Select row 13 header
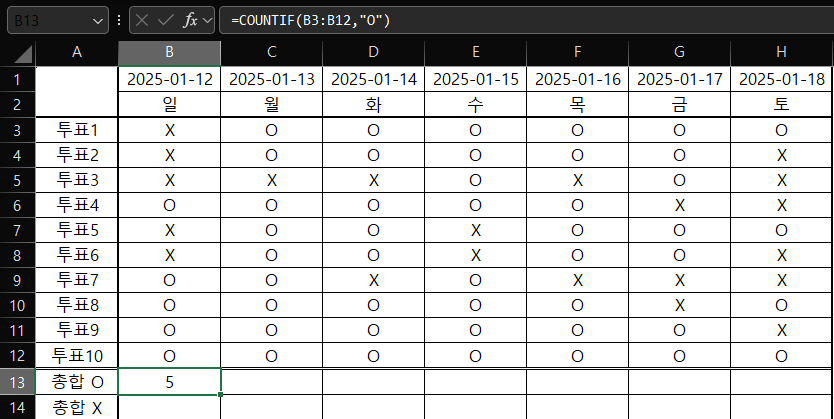834x419 pixels. click(18, 382)
